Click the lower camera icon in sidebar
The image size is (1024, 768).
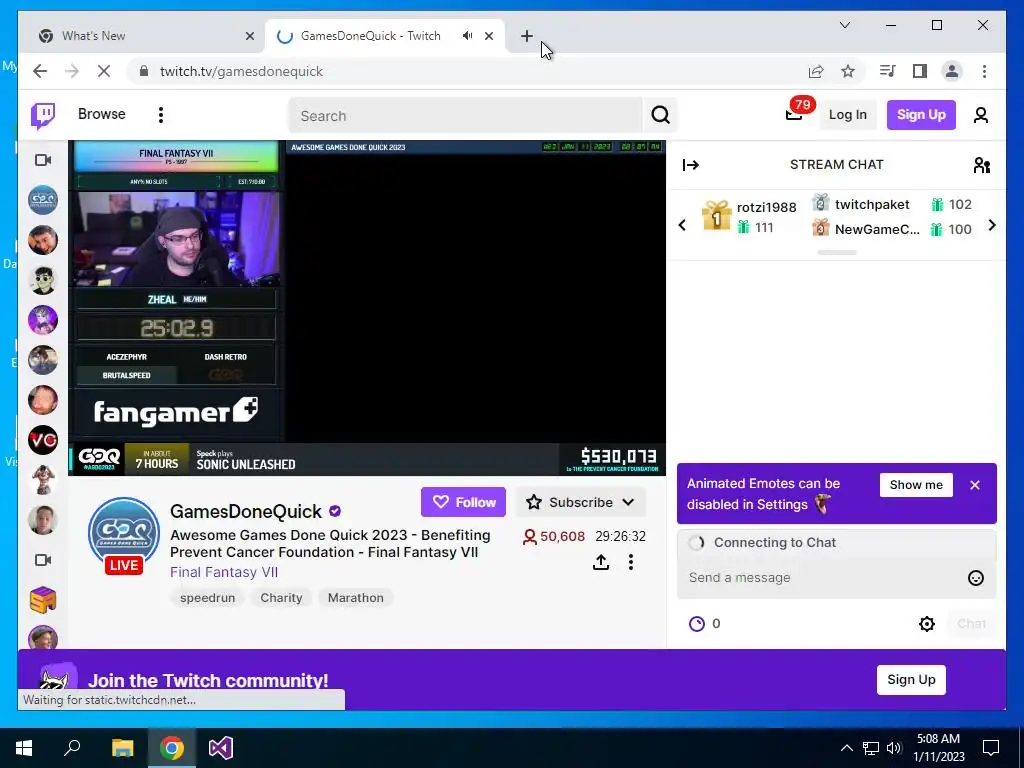click(x=43, y=560)
